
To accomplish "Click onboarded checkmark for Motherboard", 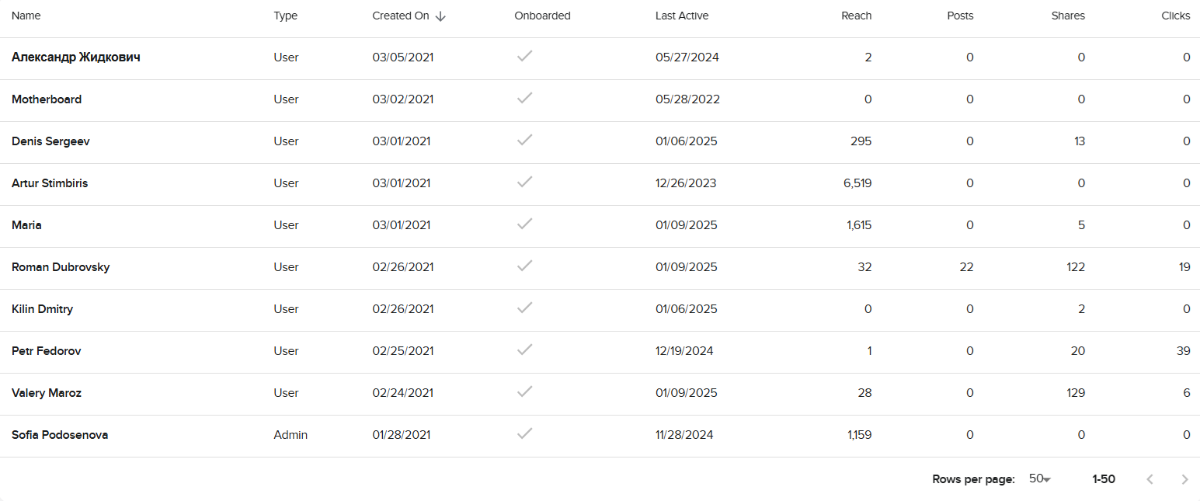I will coord(524,99).
